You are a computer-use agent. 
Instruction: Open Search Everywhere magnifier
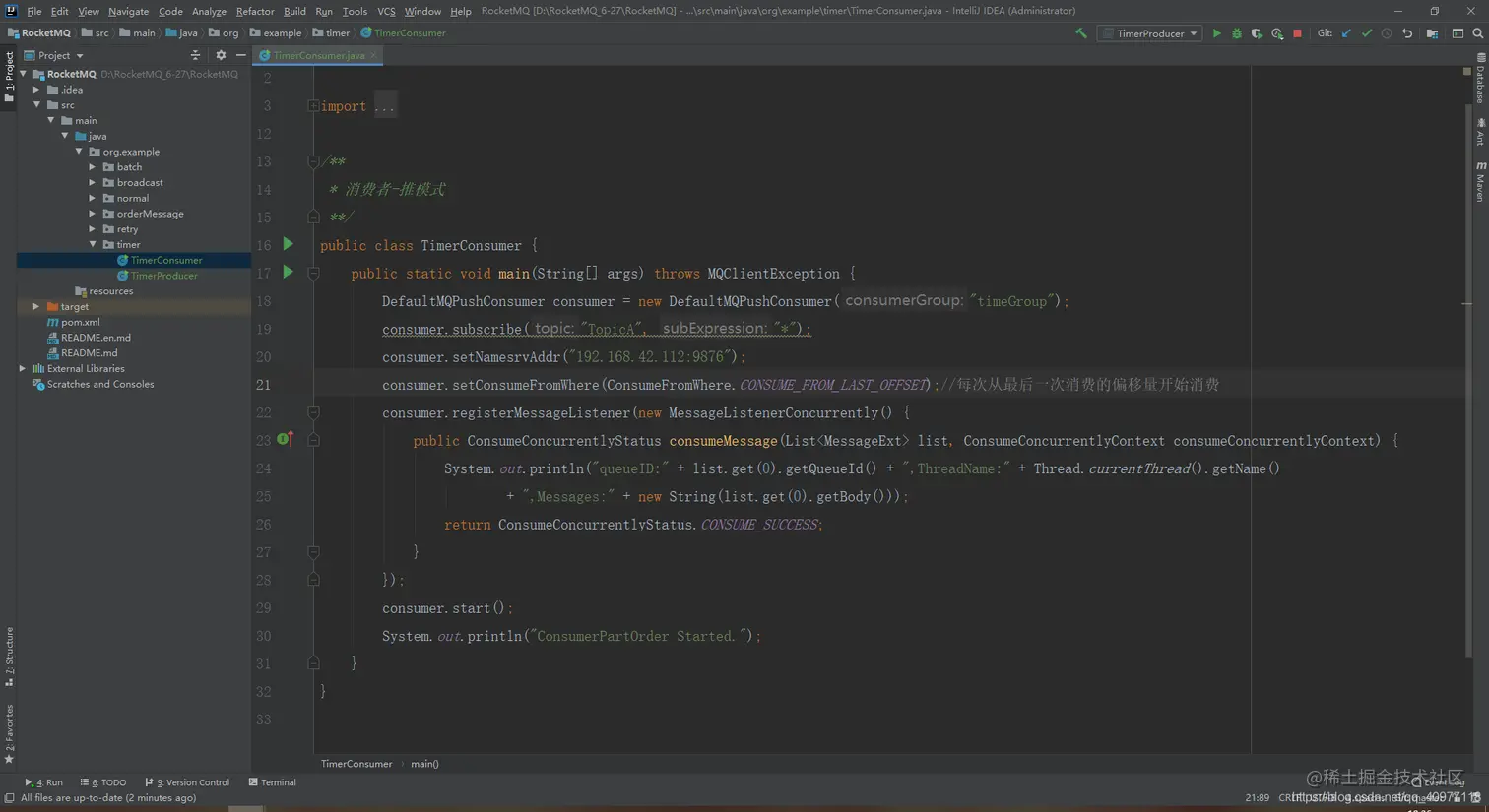pos(1478,33)
